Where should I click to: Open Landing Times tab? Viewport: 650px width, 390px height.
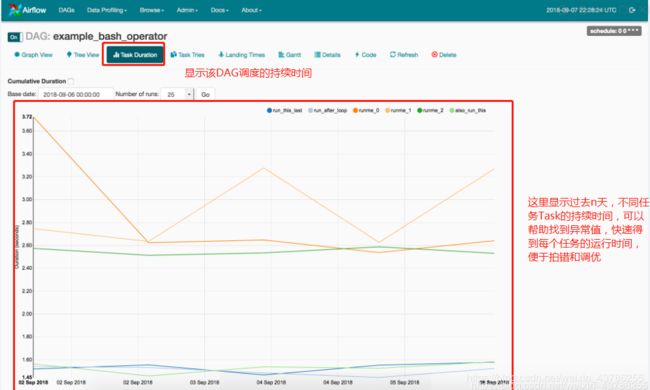(242, 55)
